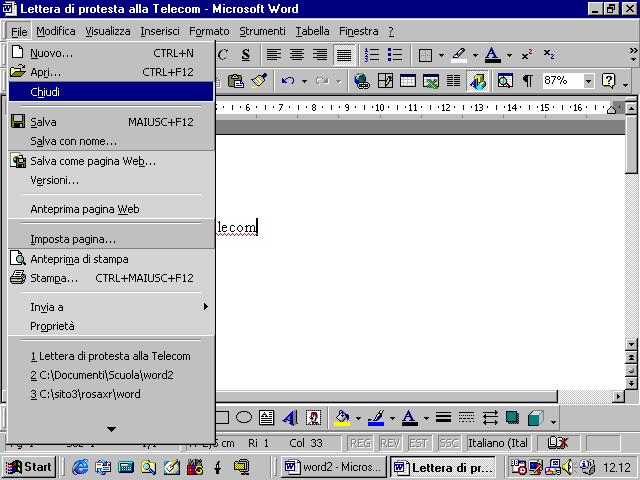
Task: Choose Anteprima di stampa
Action: pyautogui.click(x=111, y=259)
